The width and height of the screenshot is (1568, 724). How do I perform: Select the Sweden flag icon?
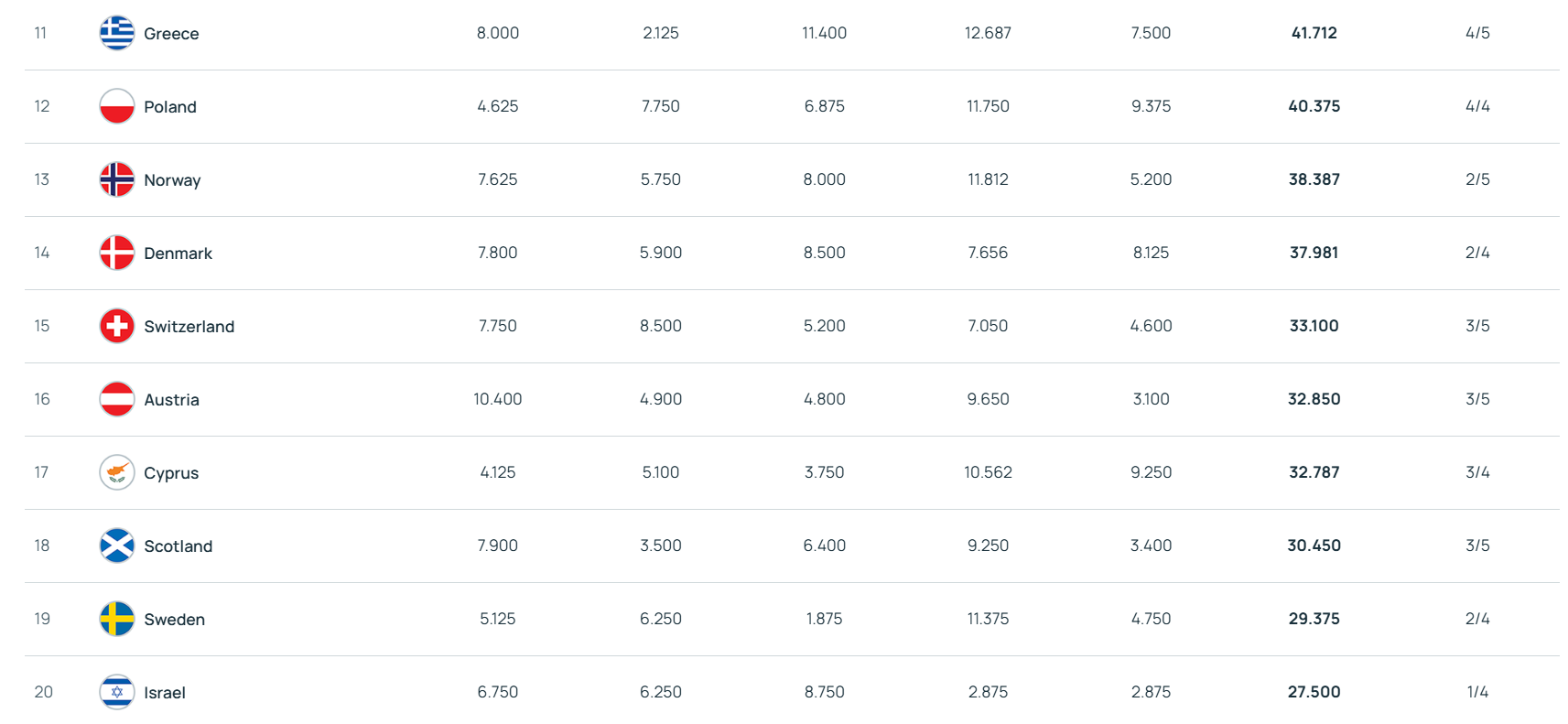pos(117,619)
